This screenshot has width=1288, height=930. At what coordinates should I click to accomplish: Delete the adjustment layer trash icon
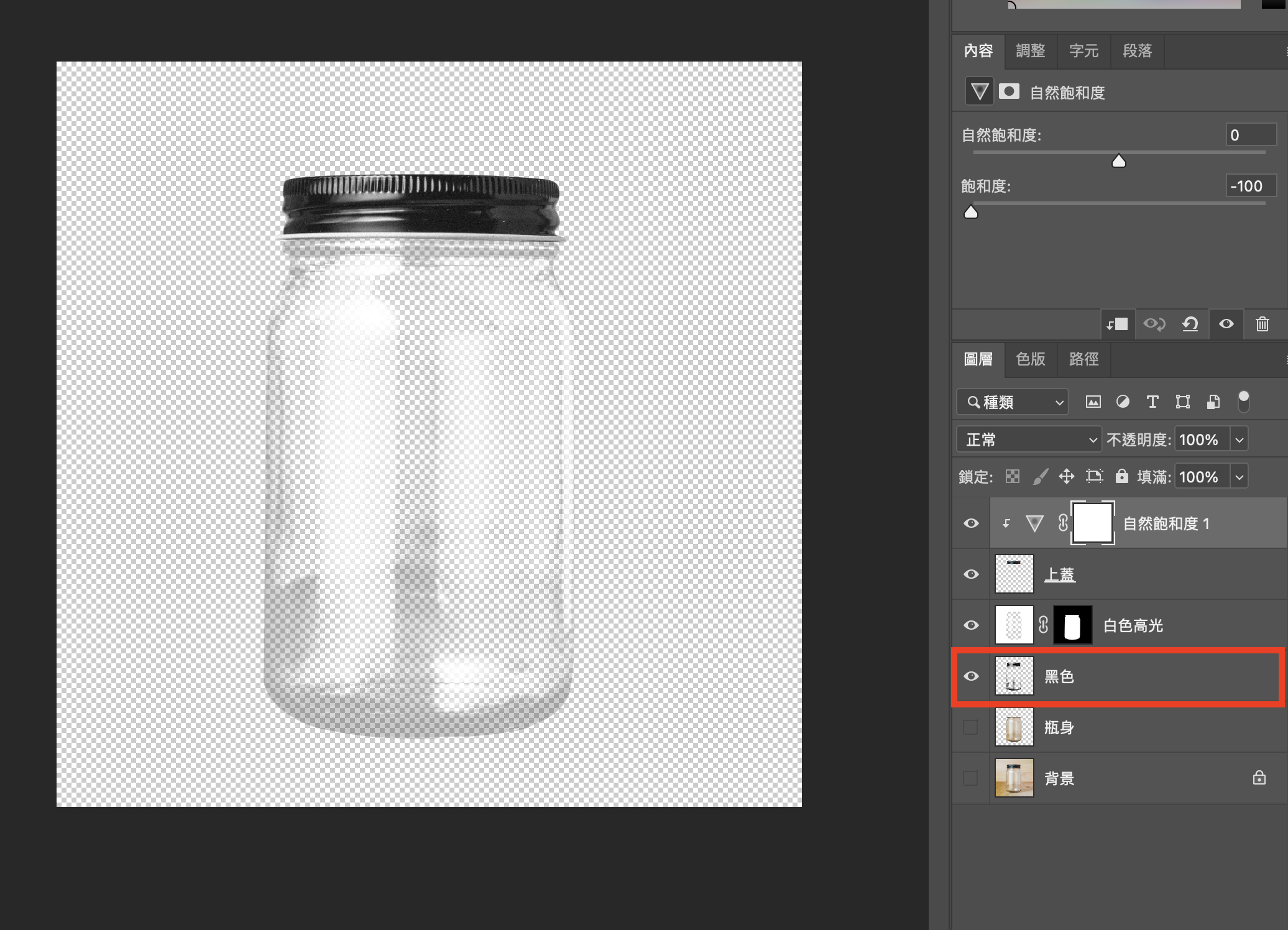click(1263, 324)
